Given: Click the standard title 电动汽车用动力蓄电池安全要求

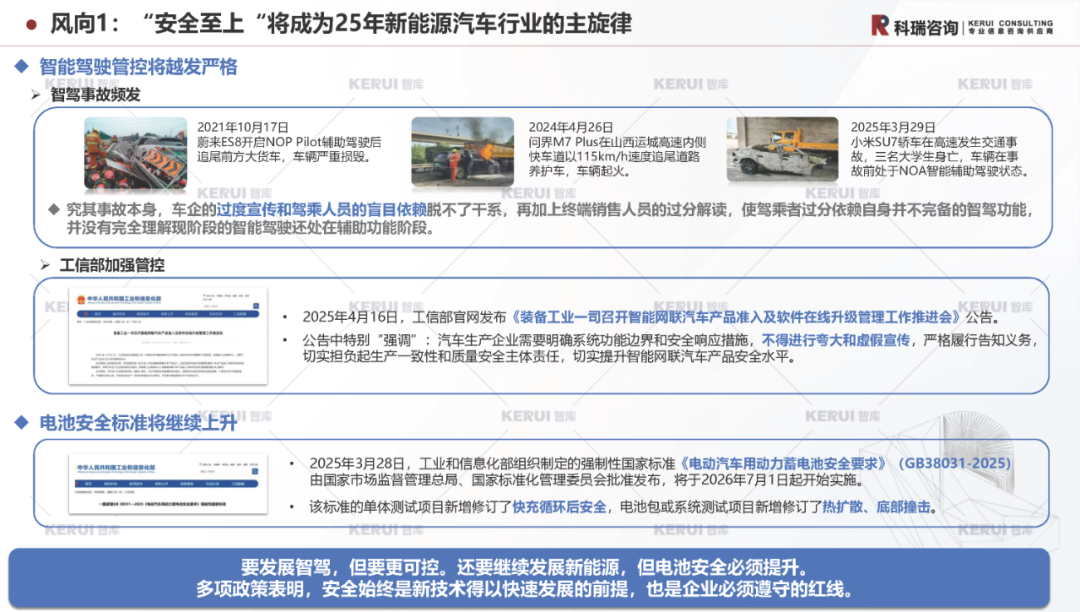Looking at the screenshot, I should click(x=783, y=463).
